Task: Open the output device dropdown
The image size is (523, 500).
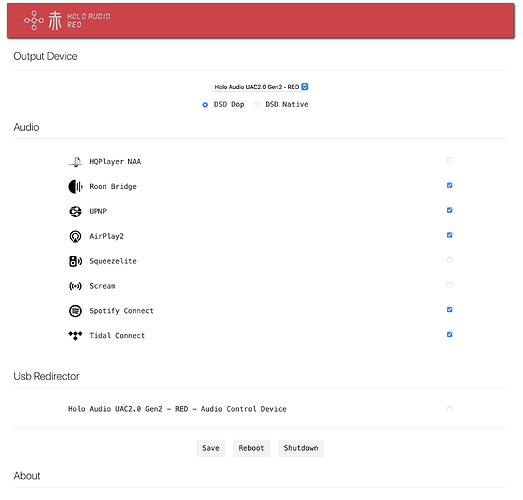Action: [260, 87]
